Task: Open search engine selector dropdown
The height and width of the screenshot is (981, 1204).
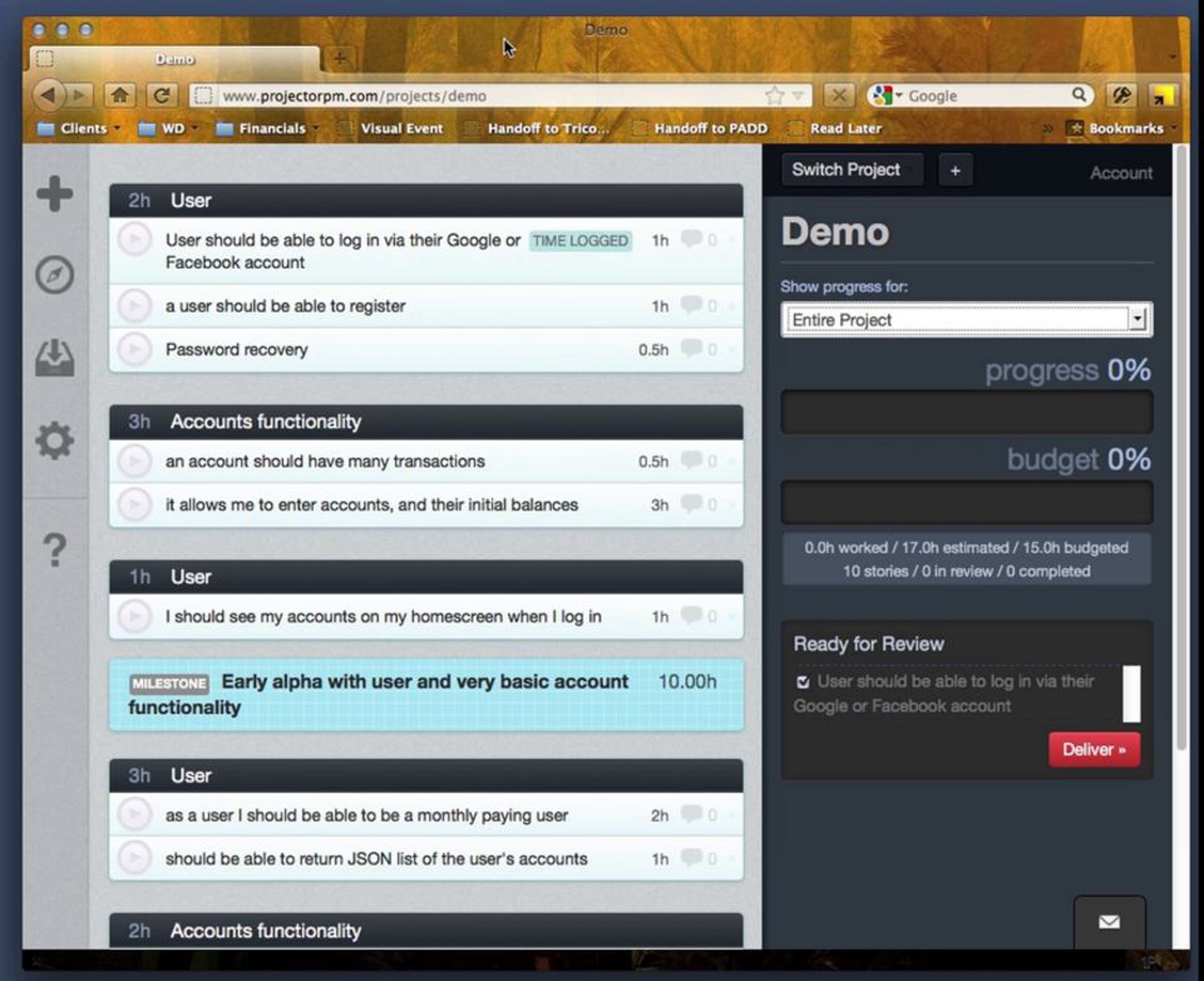Action: [887, 95]
